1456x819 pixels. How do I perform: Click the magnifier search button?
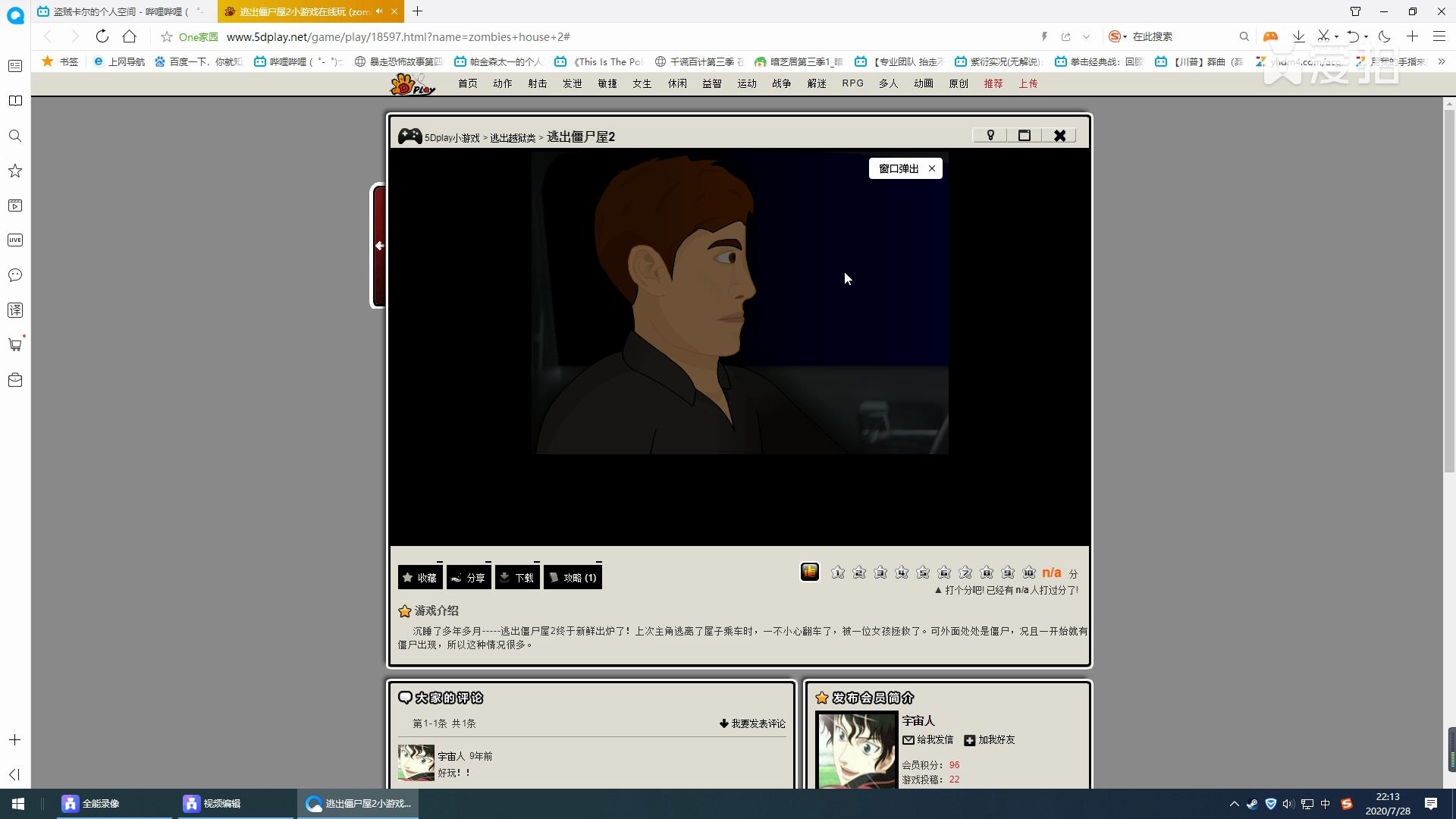1244,36
